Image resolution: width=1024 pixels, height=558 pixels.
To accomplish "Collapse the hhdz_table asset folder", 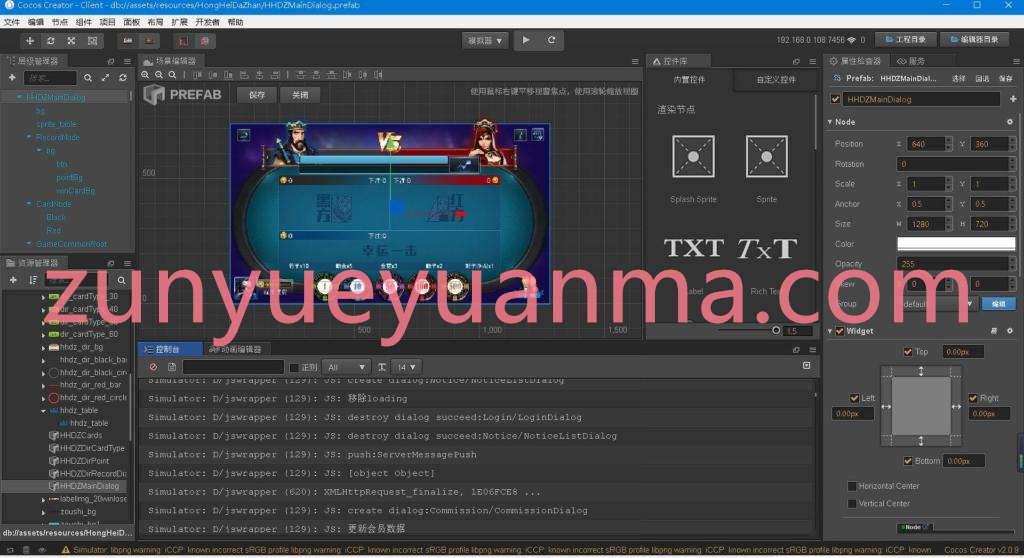I will pyautogui.click(x=43, y=411).
